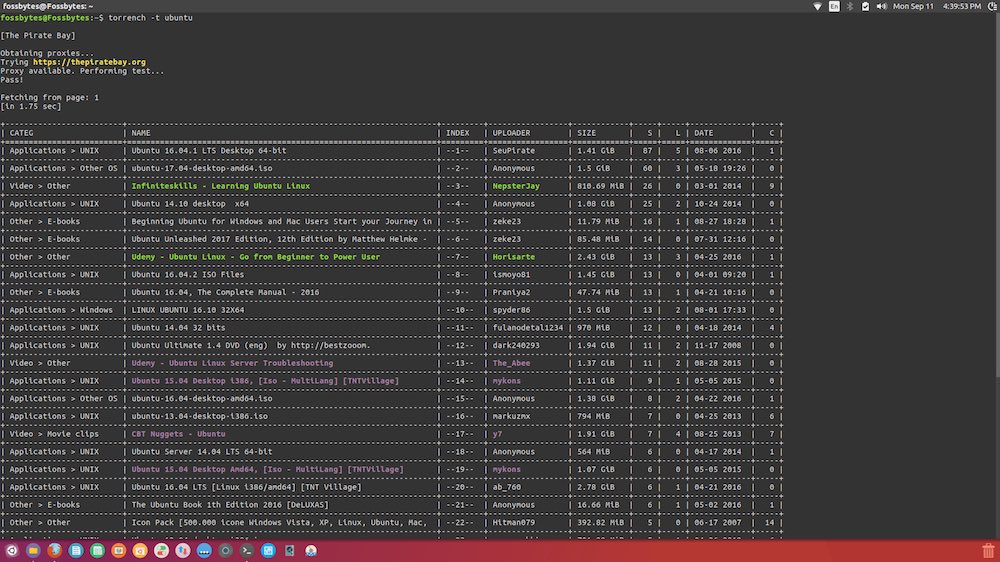This screenshot has height=562, width=1000.
Task: Open the Trash icon in dock
Action: click(x=988, y=551)
